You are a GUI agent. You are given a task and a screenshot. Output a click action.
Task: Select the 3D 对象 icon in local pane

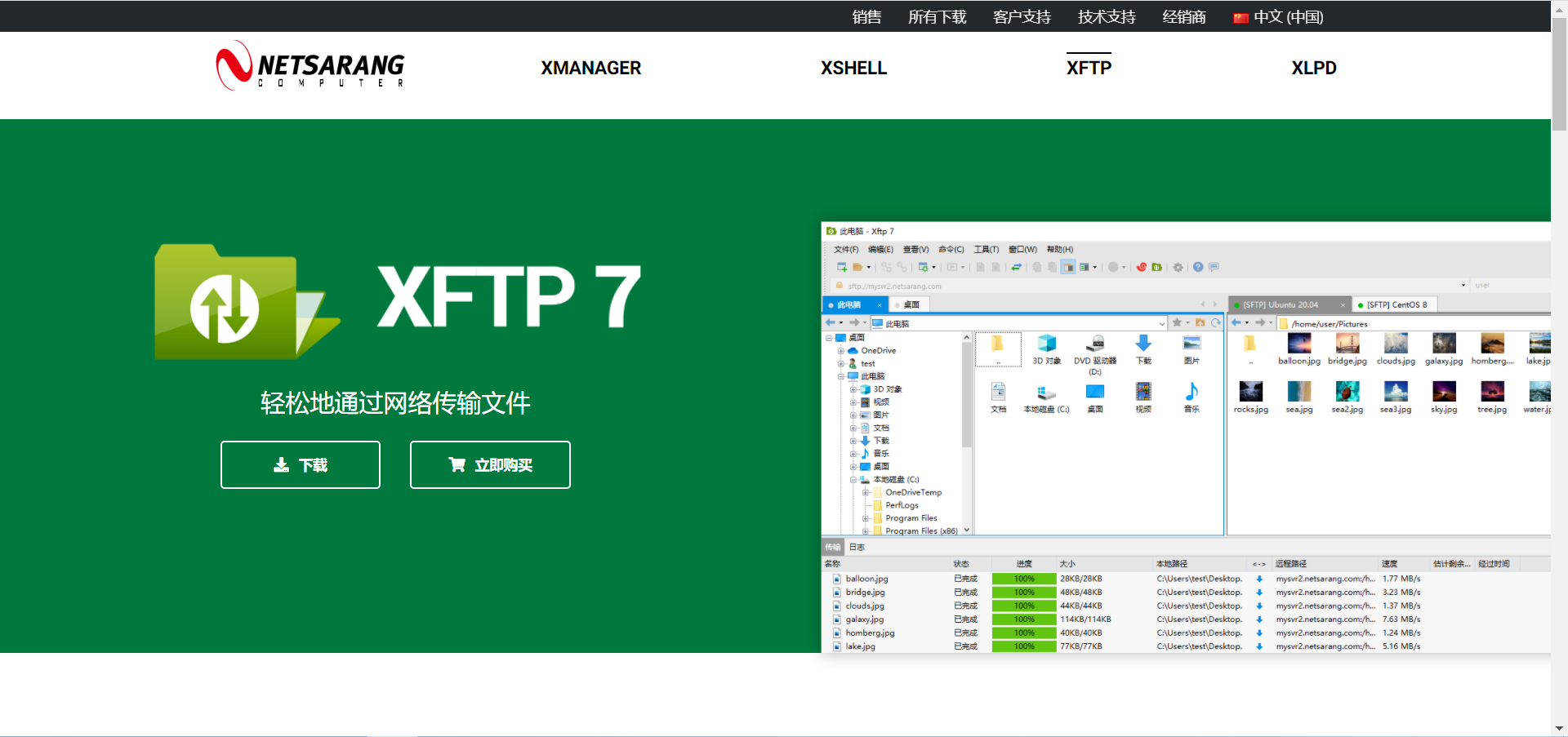(1046, 349)
